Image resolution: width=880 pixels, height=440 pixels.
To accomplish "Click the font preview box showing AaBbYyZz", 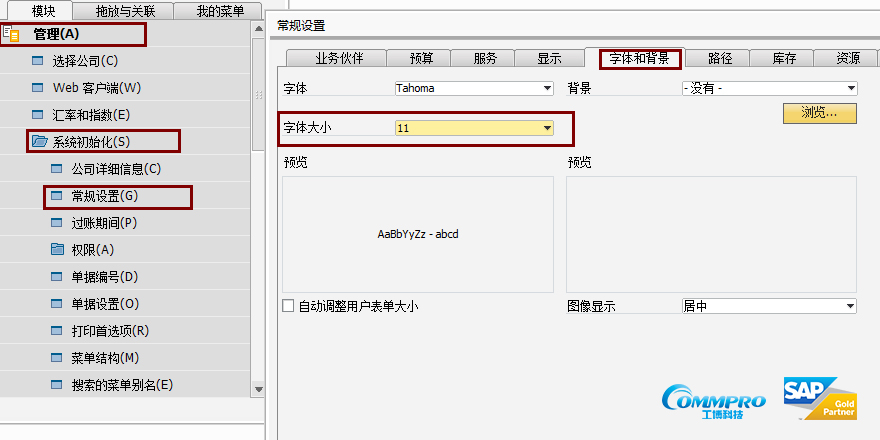I will coord(418,234).
